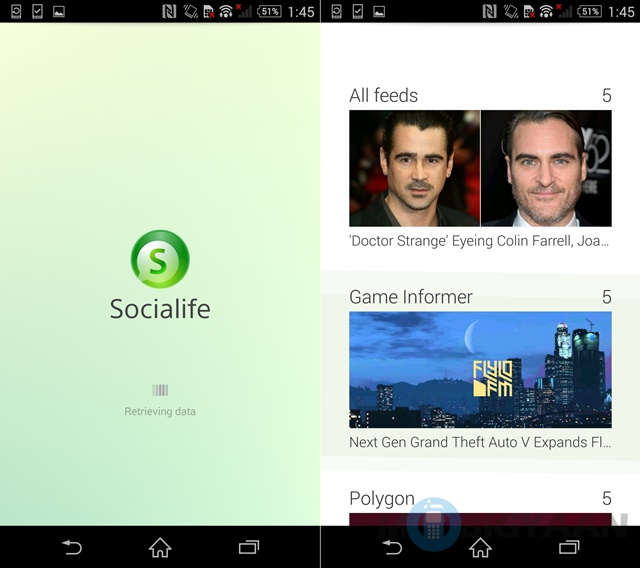Tap NFC status icon on left phone
Image resolution: width=640 pixels, height=568 pixels.
pos(169,11)
